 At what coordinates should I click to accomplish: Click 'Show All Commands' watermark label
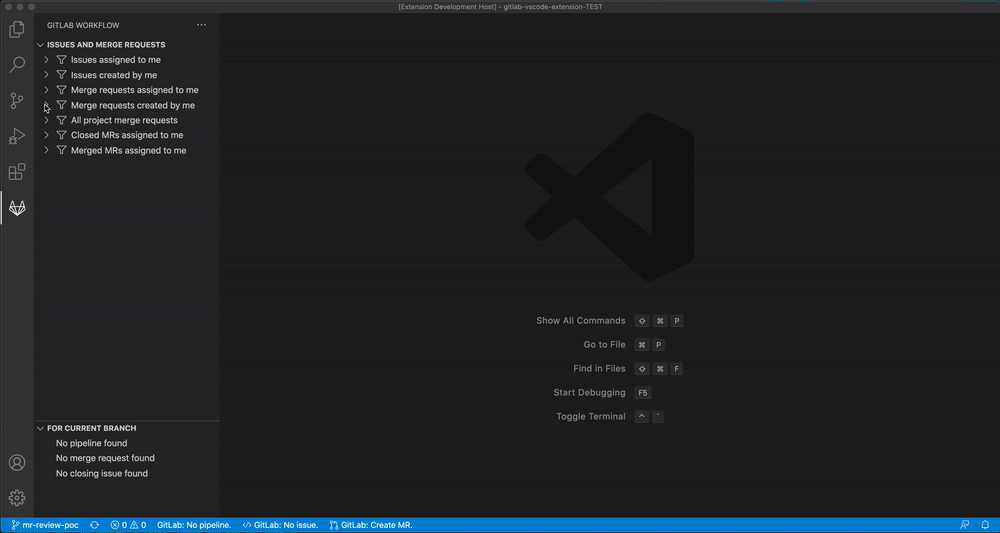[x=581, y=321]
